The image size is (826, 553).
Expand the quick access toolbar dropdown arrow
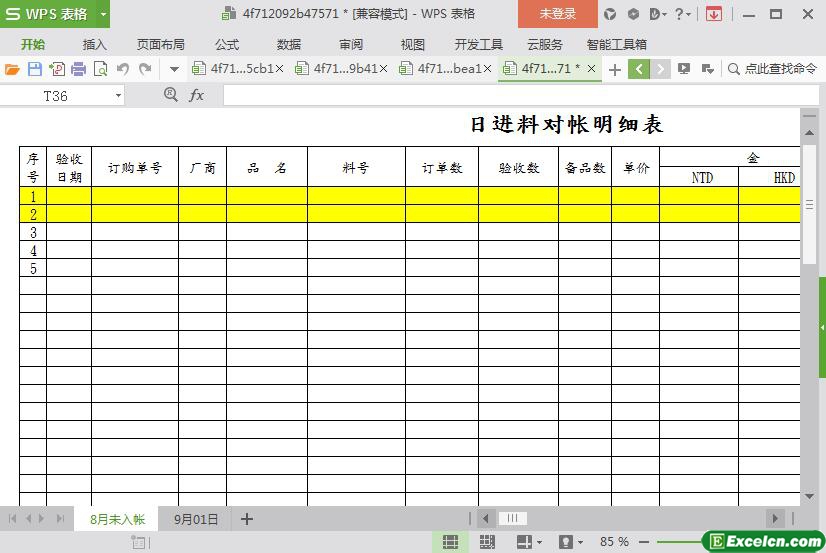tap(174, 69)
